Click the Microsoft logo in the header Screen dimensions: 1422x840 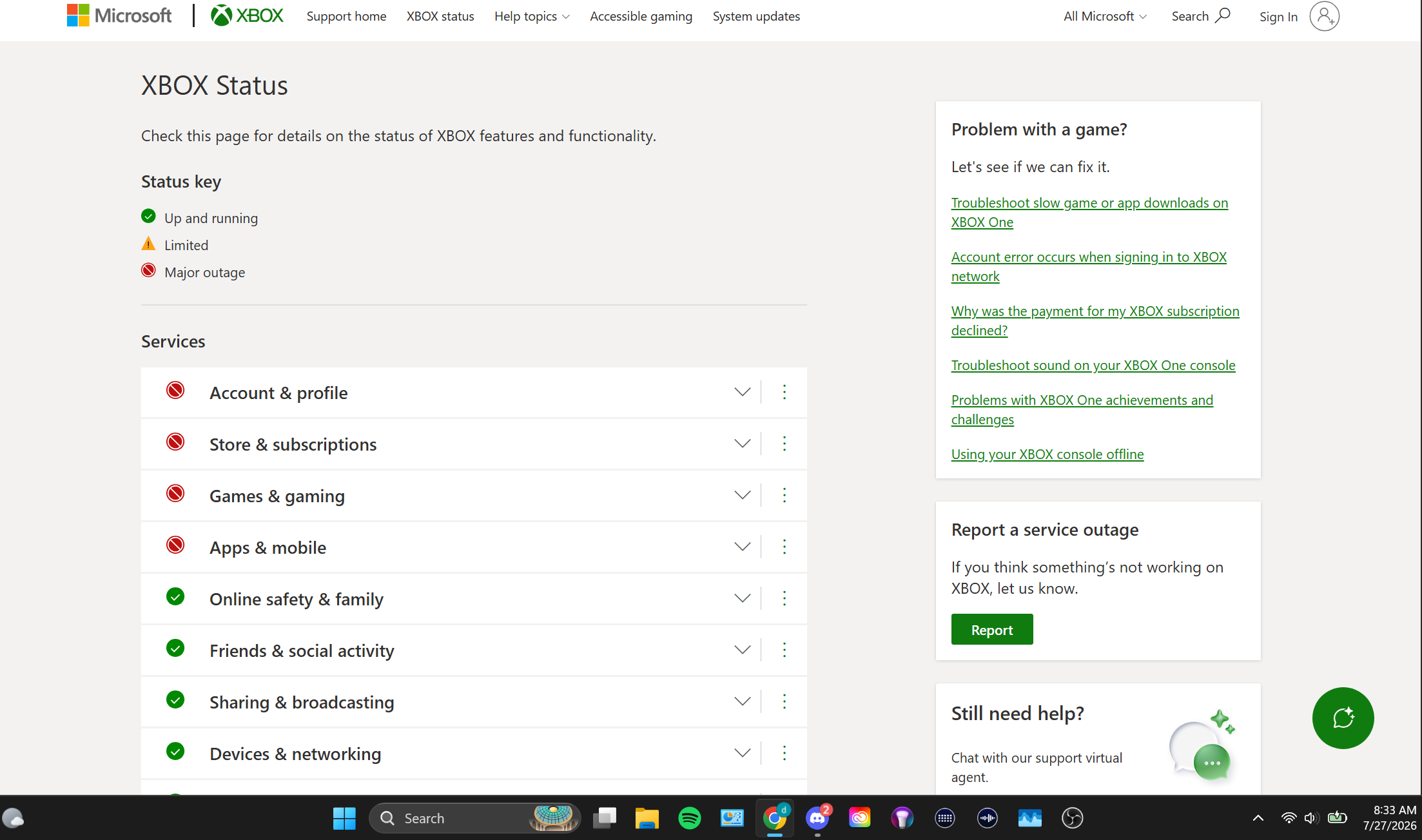pyautogui.click(x=119, y=15)
